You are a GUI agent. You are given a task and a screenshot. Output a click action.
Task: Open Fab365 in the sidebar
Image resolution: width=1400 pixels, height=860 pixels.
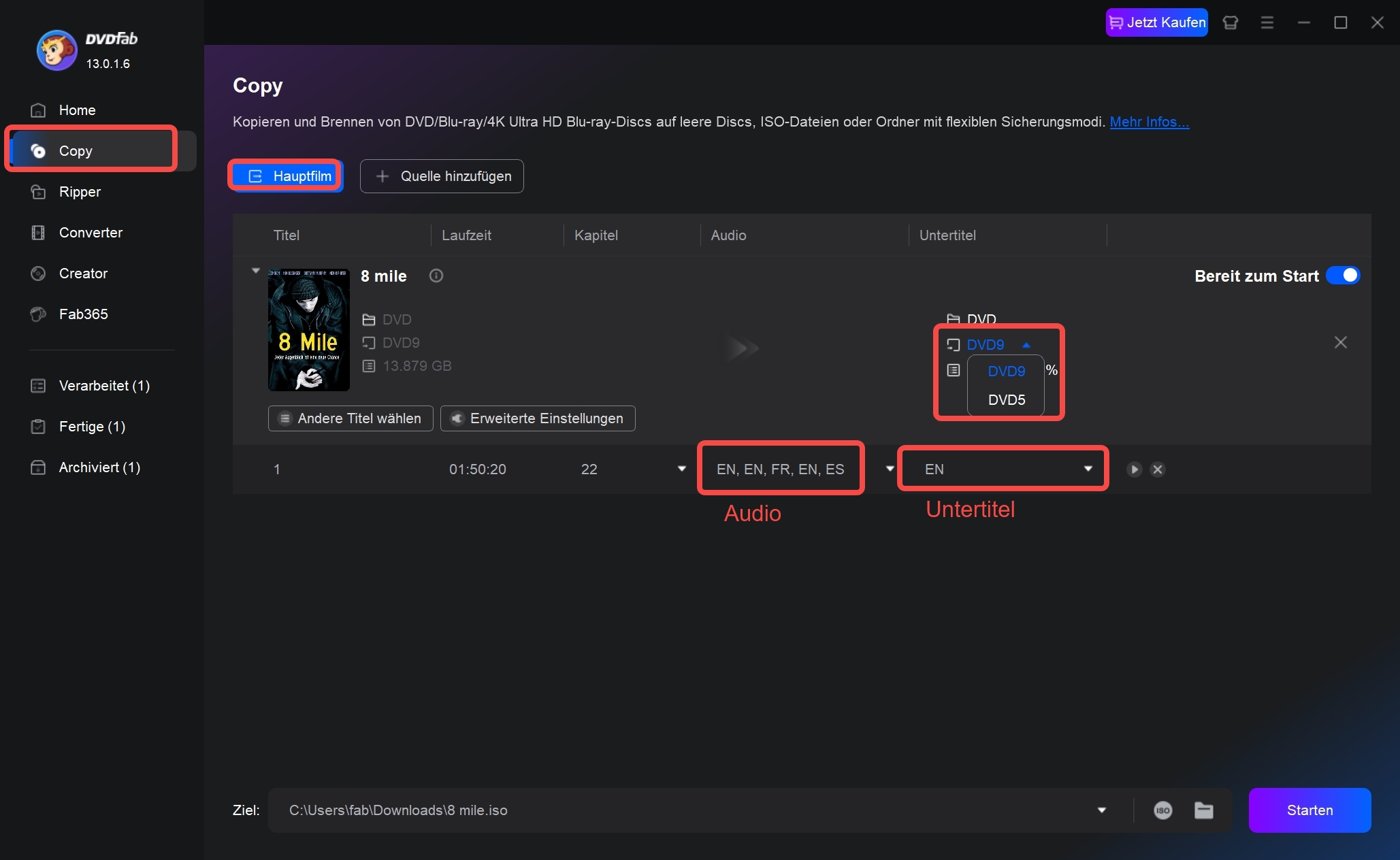pos(82,314)
